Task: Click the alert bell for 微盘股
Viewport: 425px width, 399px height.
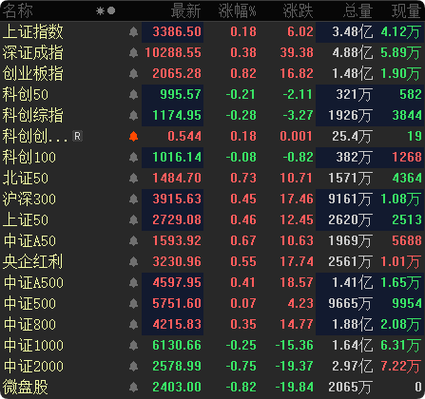Action: [133, 387]
